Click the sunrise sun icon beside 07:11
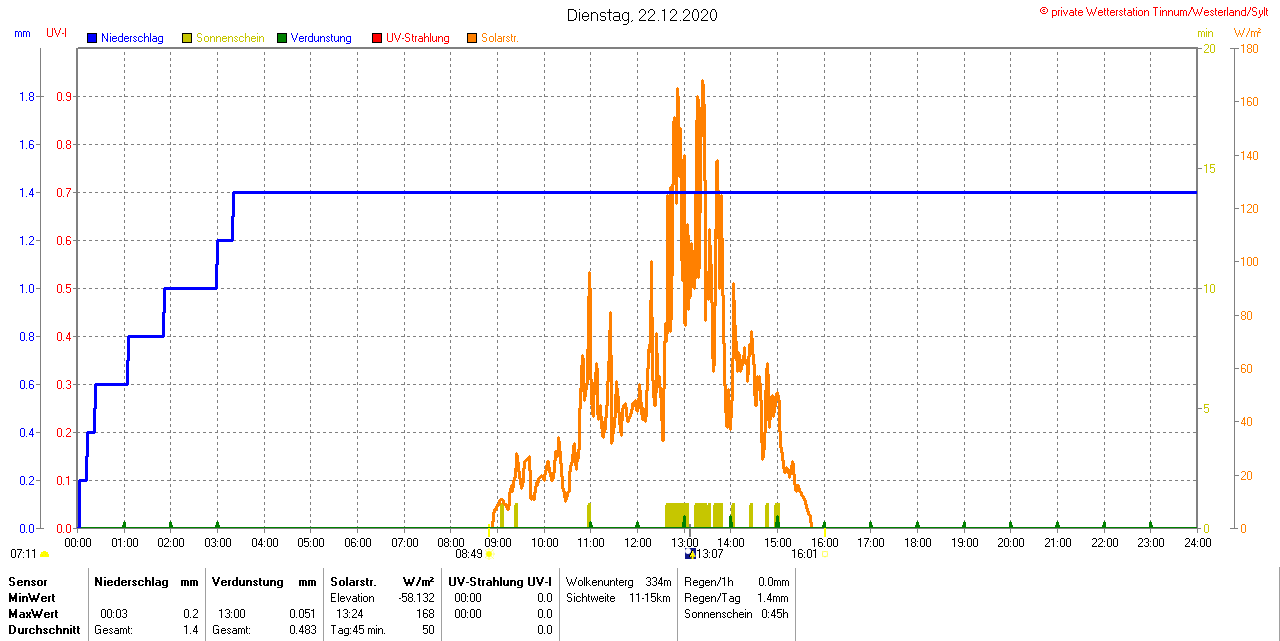The height and width of the screenshot is (641, 1280). pos(44,554)
